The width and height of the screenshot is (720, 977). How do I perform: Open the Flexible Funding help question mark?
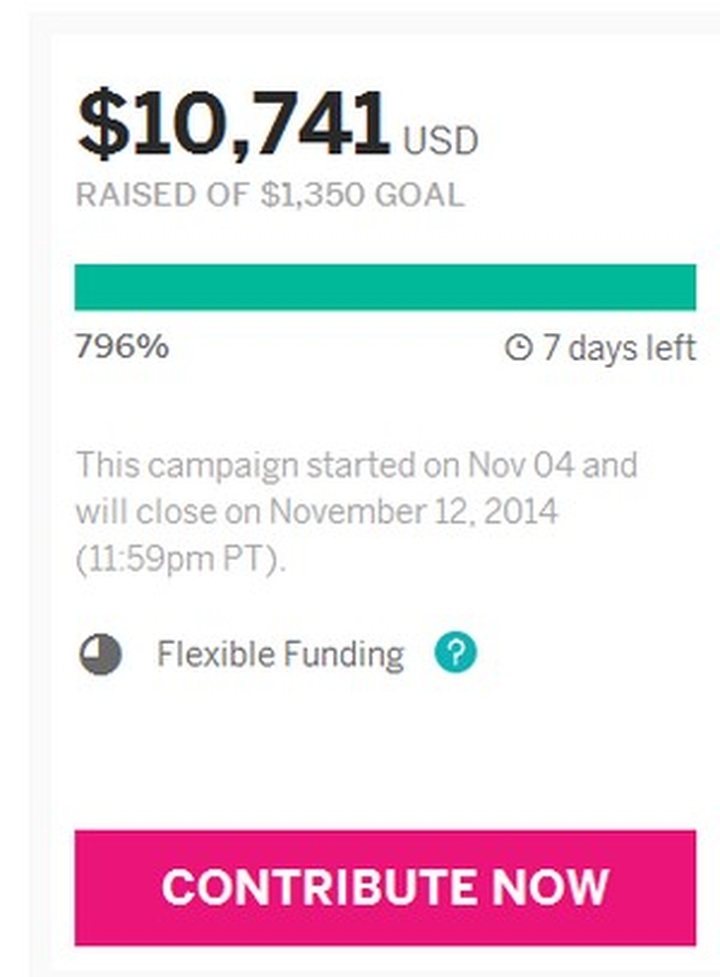(456, 654)
